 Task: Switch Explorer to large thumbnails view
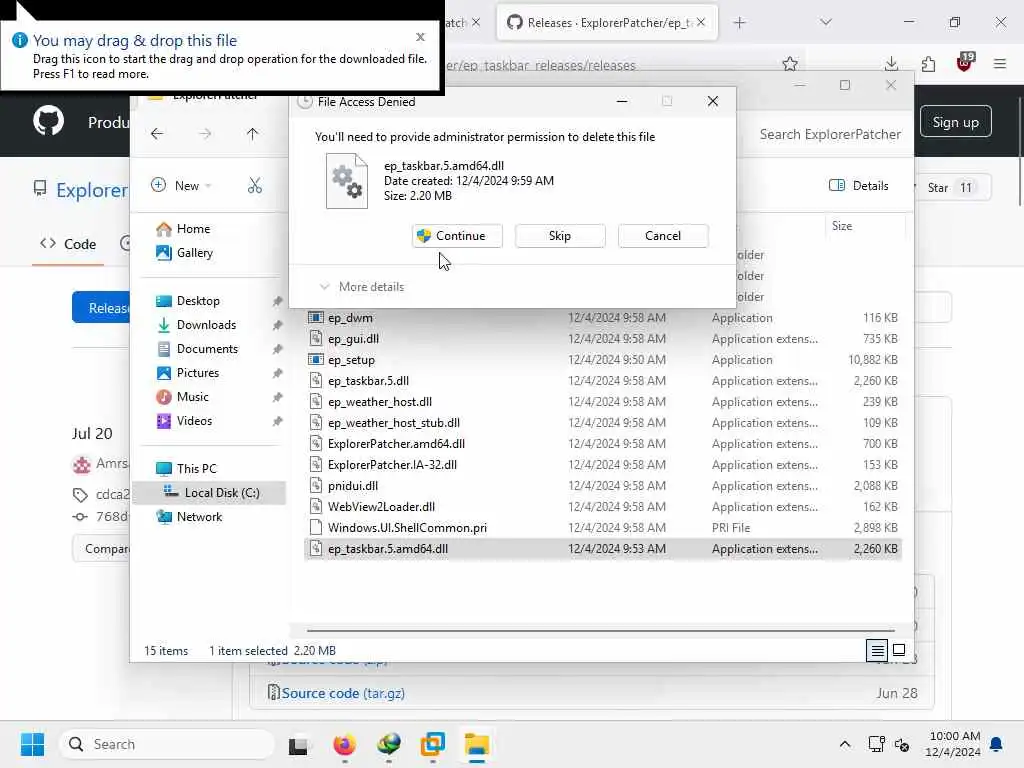click(x=899, y=650)
